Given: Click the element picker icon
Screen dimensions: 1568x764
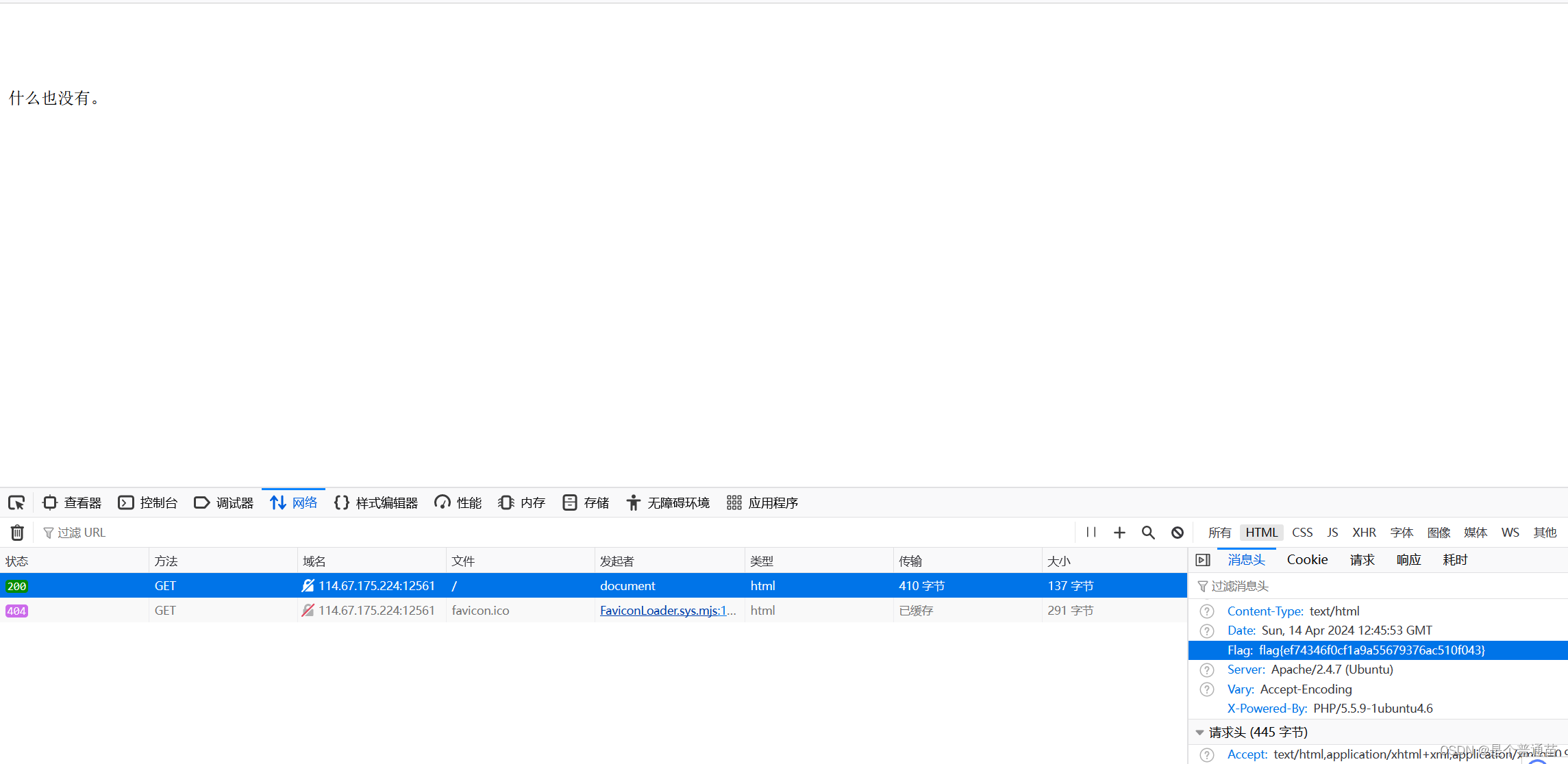Looking at the screenshot, I should 16,503.
